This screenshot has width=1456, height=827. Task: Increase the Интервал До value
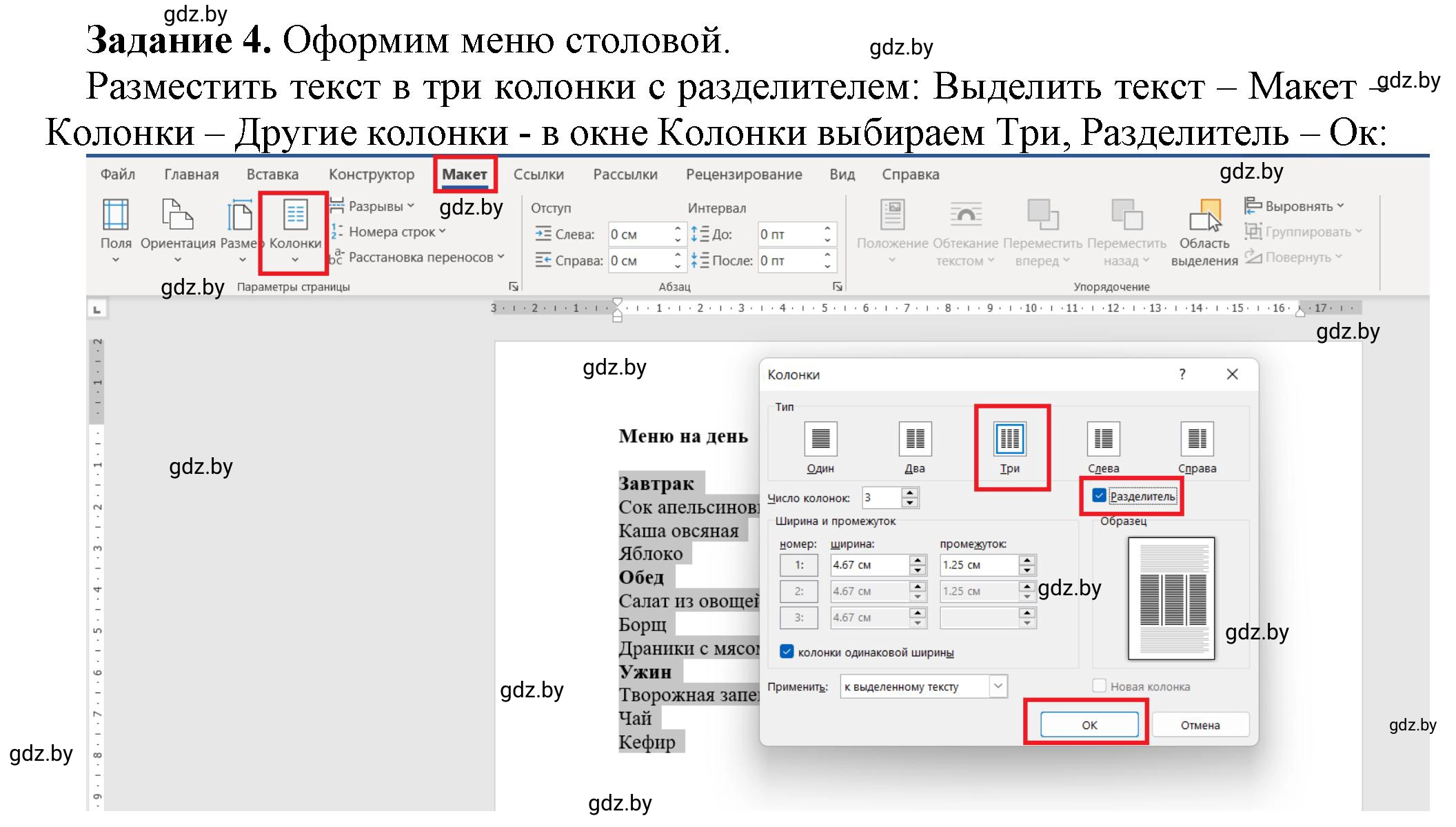tap(827, 229)
